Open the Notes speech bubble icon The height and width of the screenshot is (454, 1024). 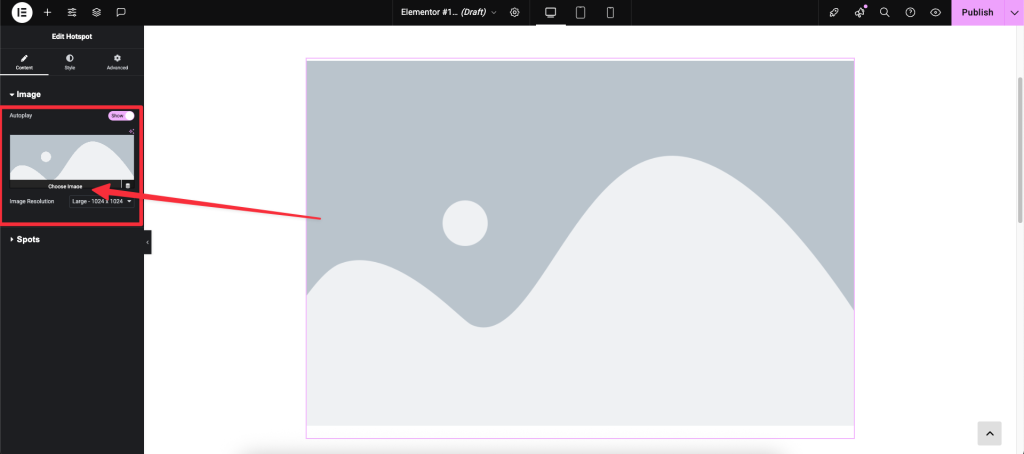pos(120,12)
